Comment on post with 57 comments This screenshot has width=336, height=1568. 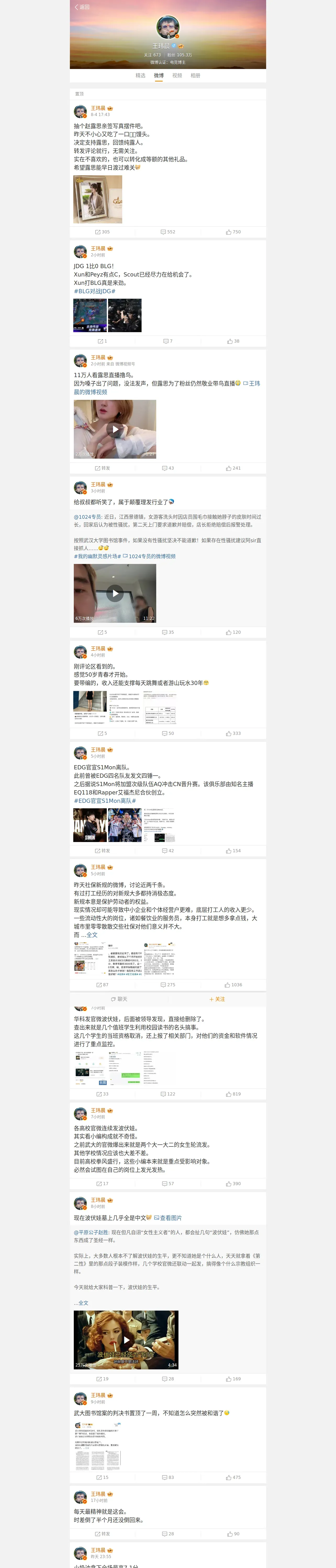(x=168, y=1183)
